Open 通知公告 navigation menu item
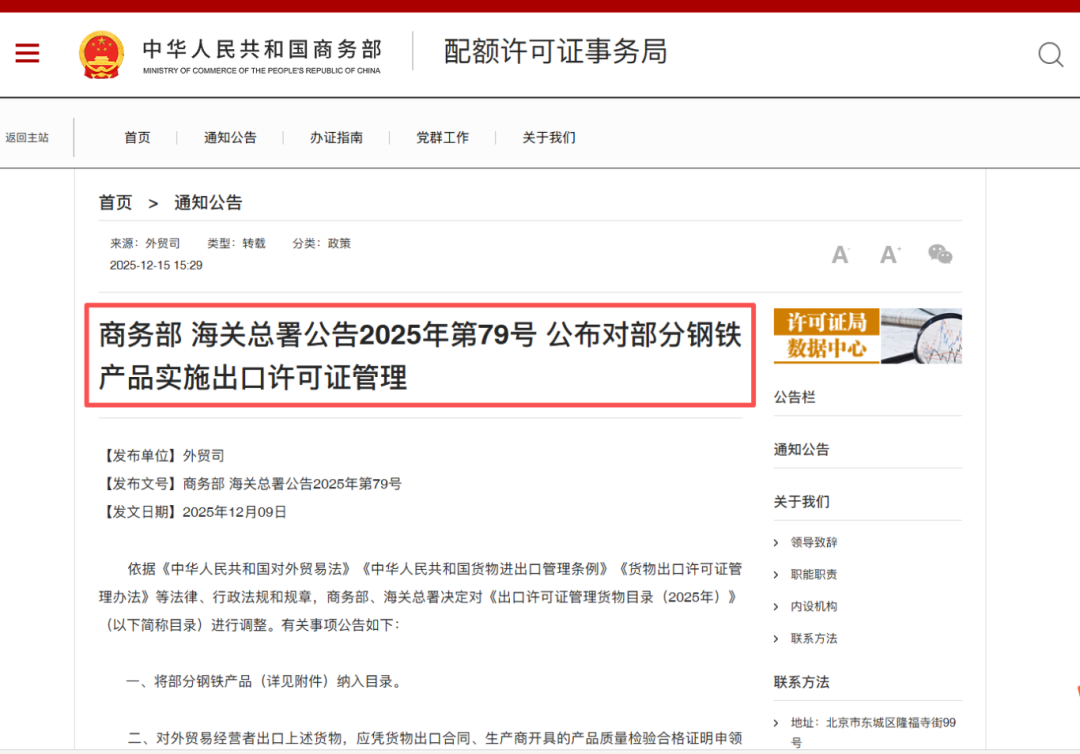The height and width of the screenshot is (754, 1080). tap(230, 138)
